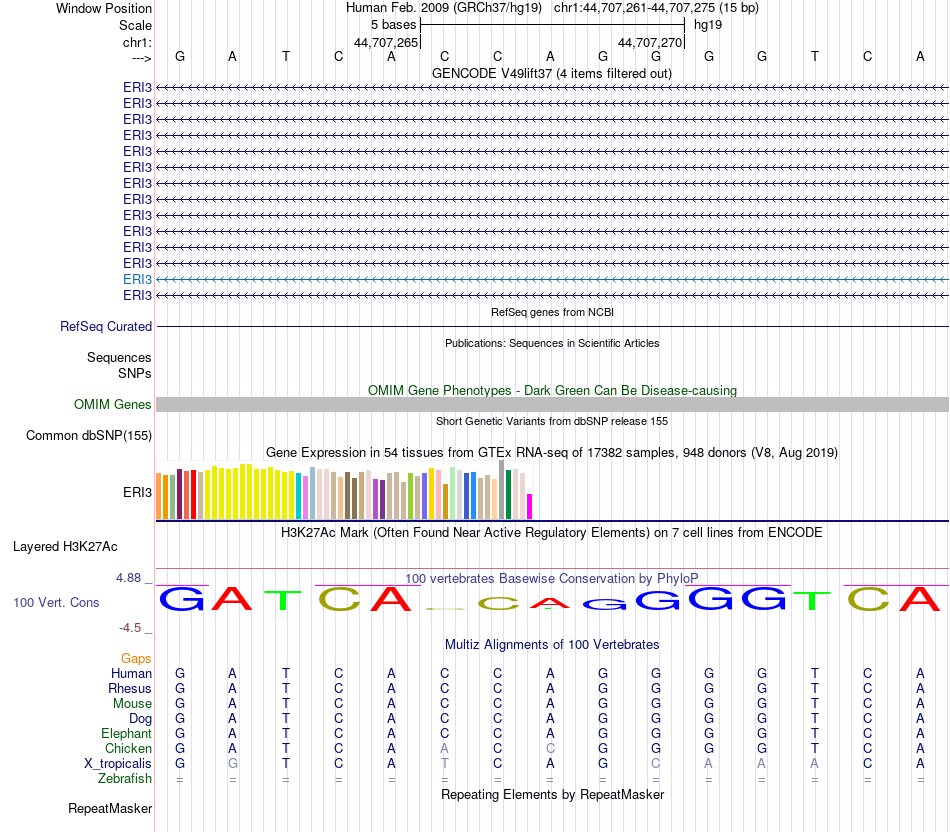The width and height of the screenshot is (950, 832).
Task: Click the -4.5 conservation scale minimum
Action: tap(130, 628)
